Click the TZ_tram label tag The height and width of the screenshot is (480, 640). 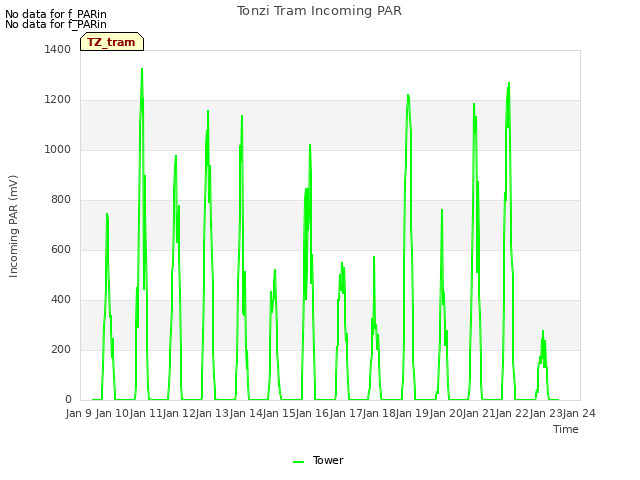pyautogui.click(x=112, y=42)
